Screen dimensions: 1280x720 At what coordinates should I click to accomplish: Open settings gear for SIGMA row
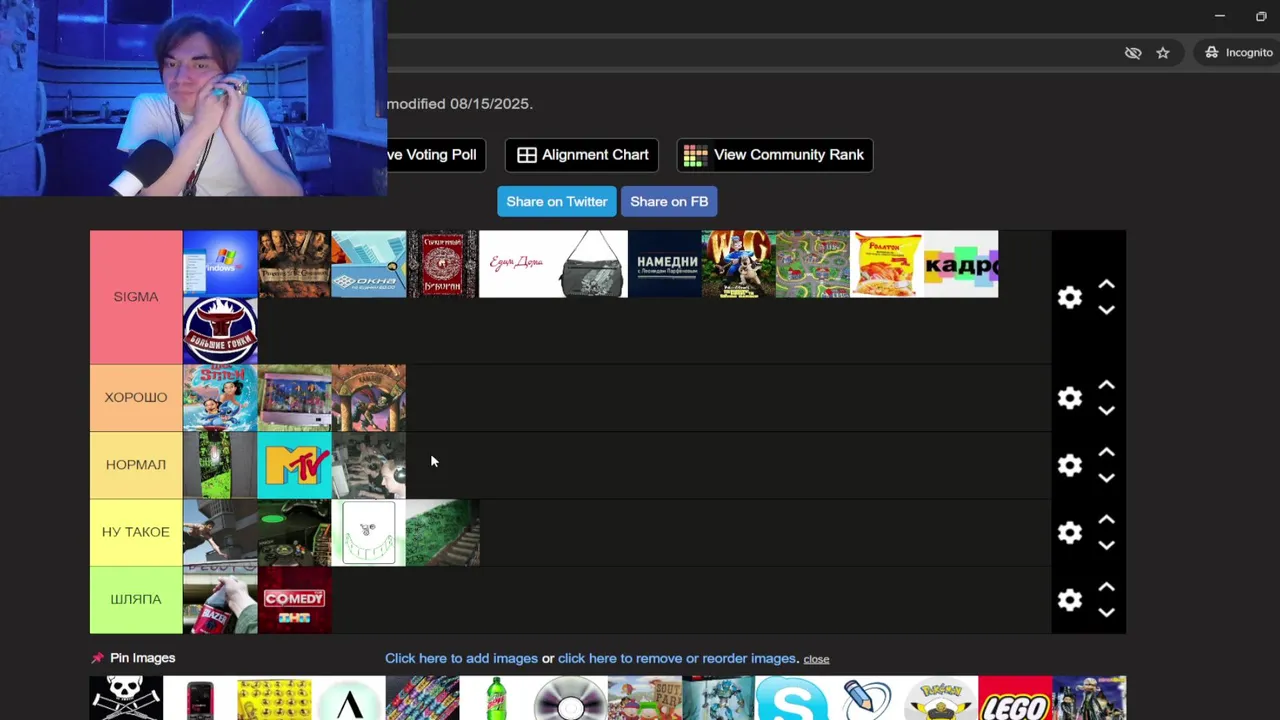1070,297
